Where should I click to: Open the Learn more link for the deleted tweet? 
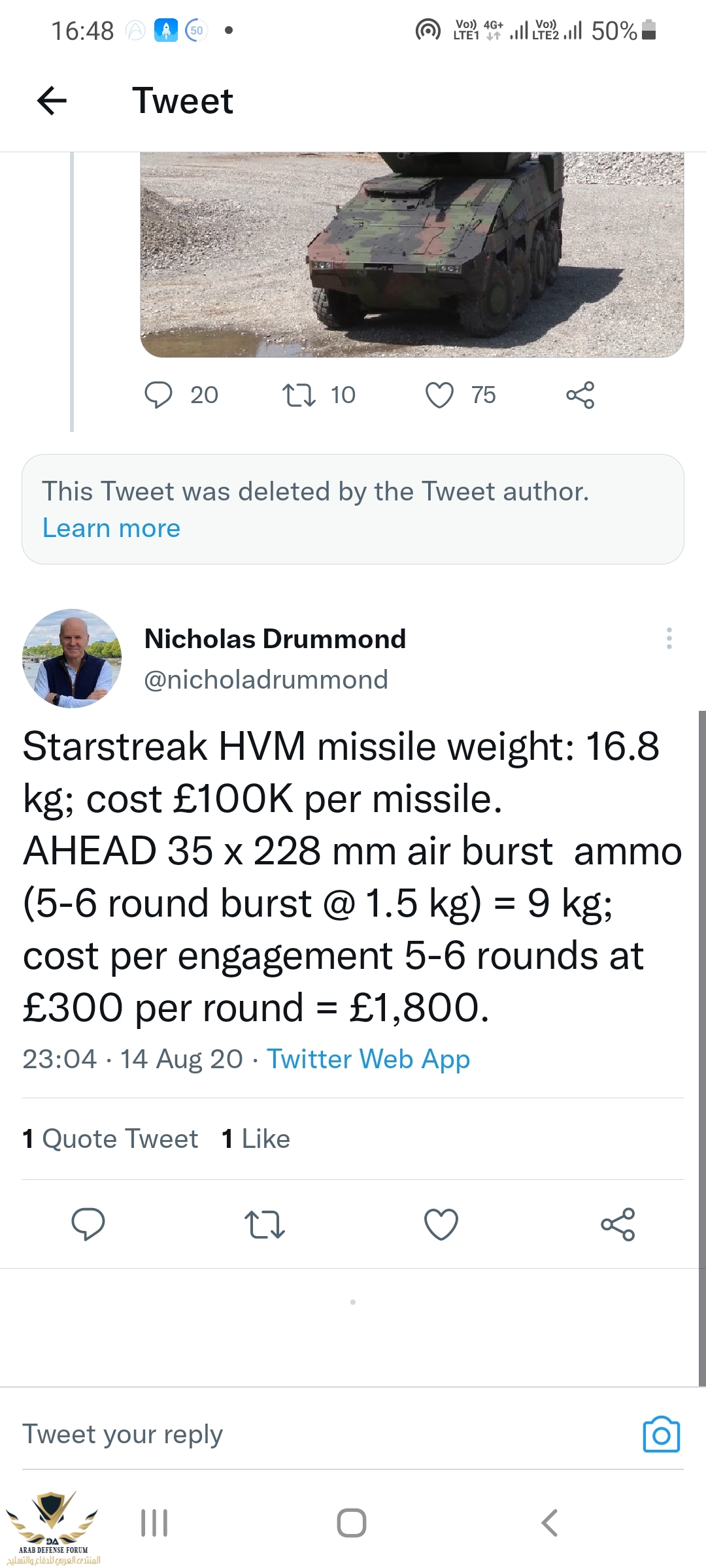111,528
